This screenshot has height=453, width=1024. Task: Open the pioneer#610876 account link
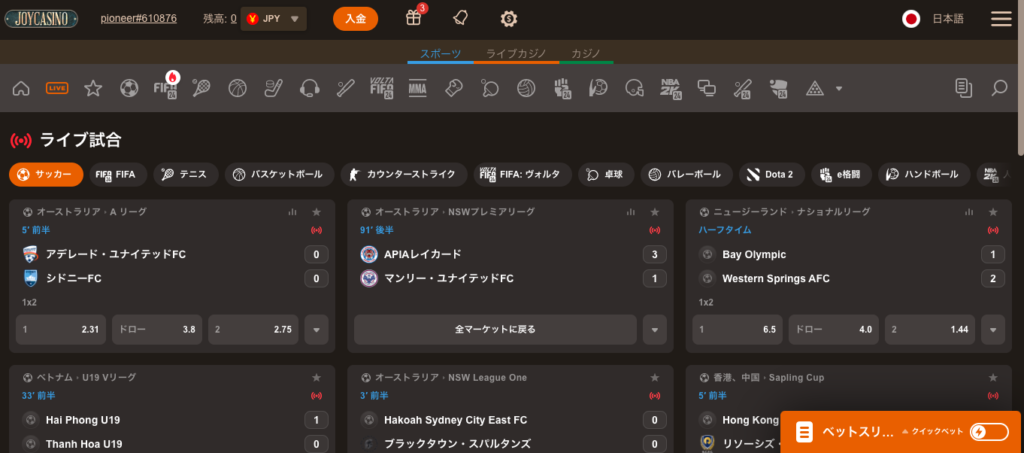pos(138,18)
